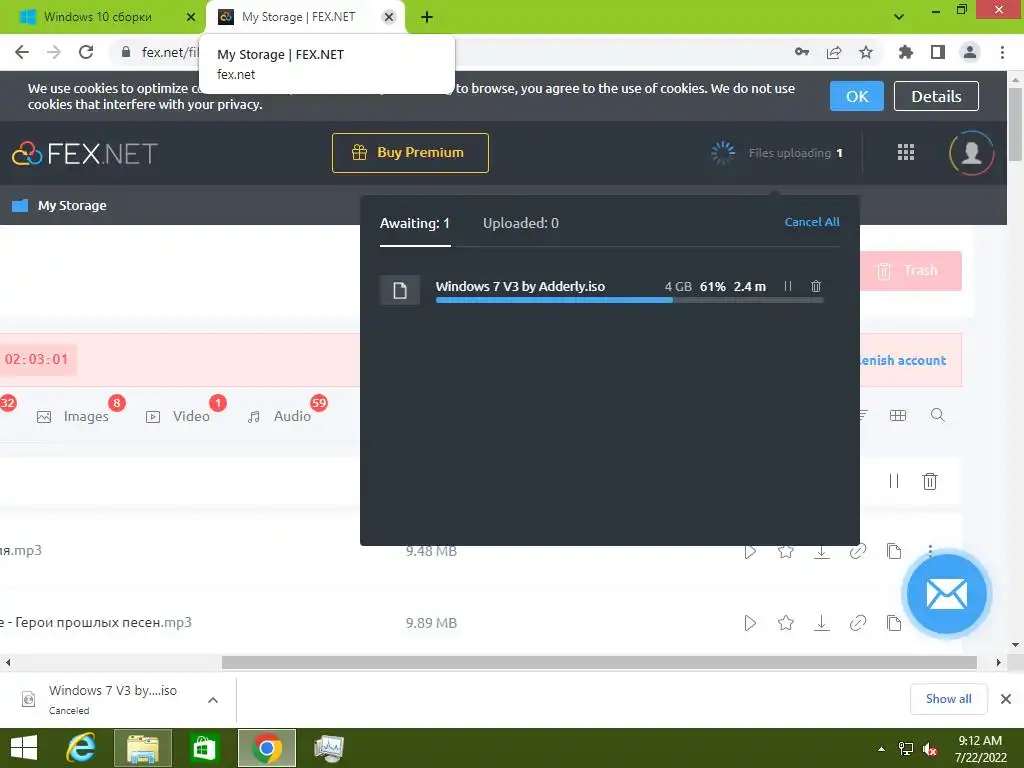The image size is (1024, 768).
Task: Click the file icon beside Windows 7 V3 by Adderly.iso
Action: point(400,290)
